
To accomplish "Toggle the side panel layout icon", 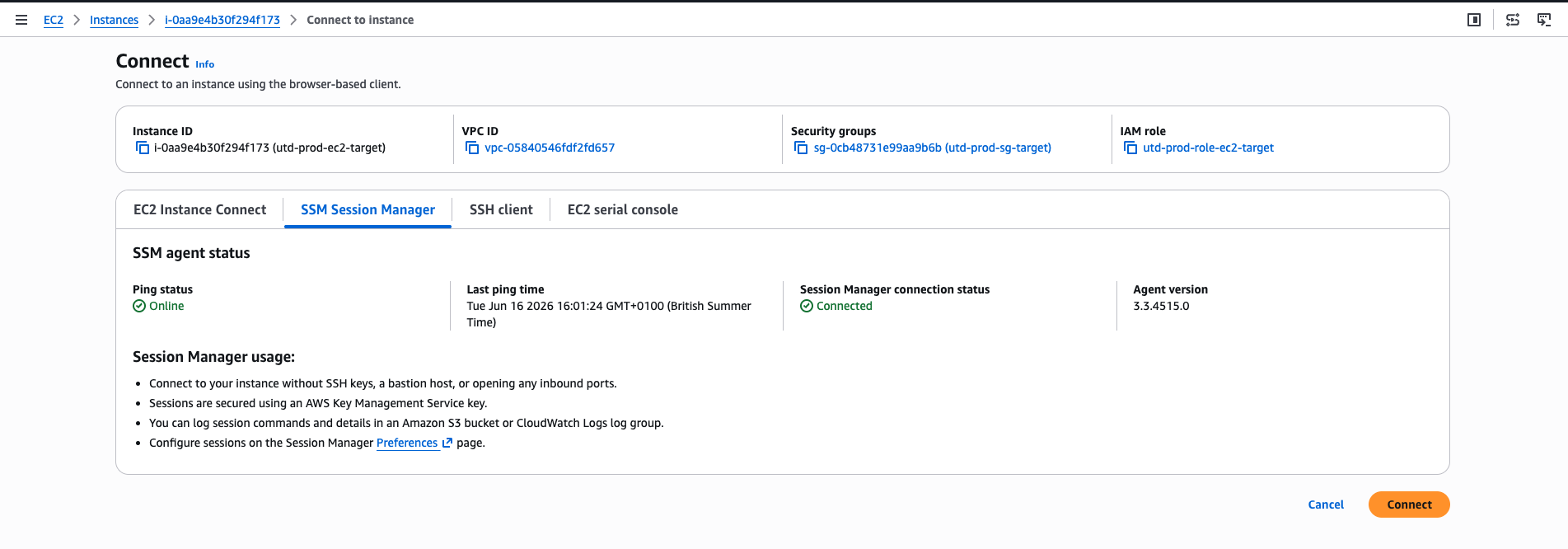I will [1474, 20].
